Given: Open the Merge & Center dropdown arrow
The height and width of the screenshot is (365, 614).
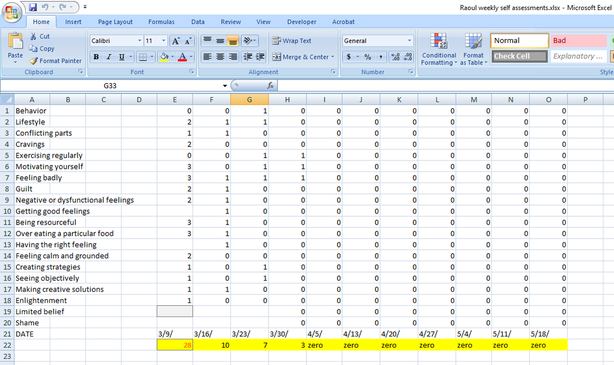Looking at the screenshot, I should click(x=333, y=57).
